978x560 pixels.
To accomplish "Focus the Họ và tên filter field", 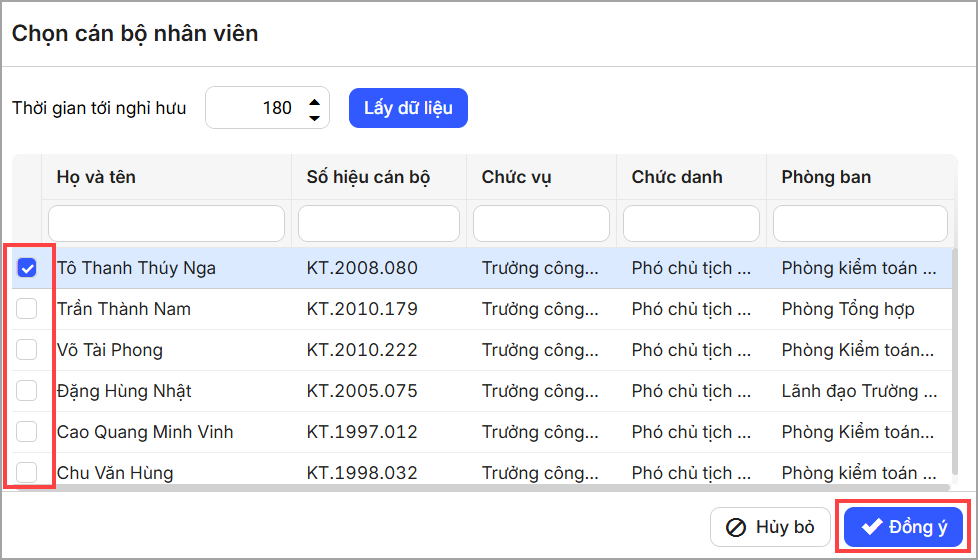I will click(x=166, y=223).
